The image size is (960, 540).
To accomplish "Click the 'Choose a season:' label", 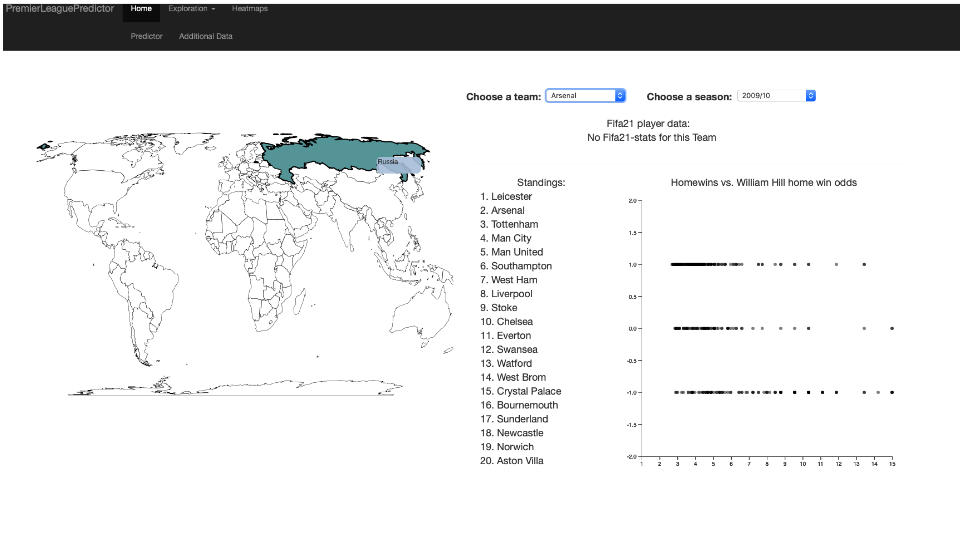I will [x=689, y=97].
